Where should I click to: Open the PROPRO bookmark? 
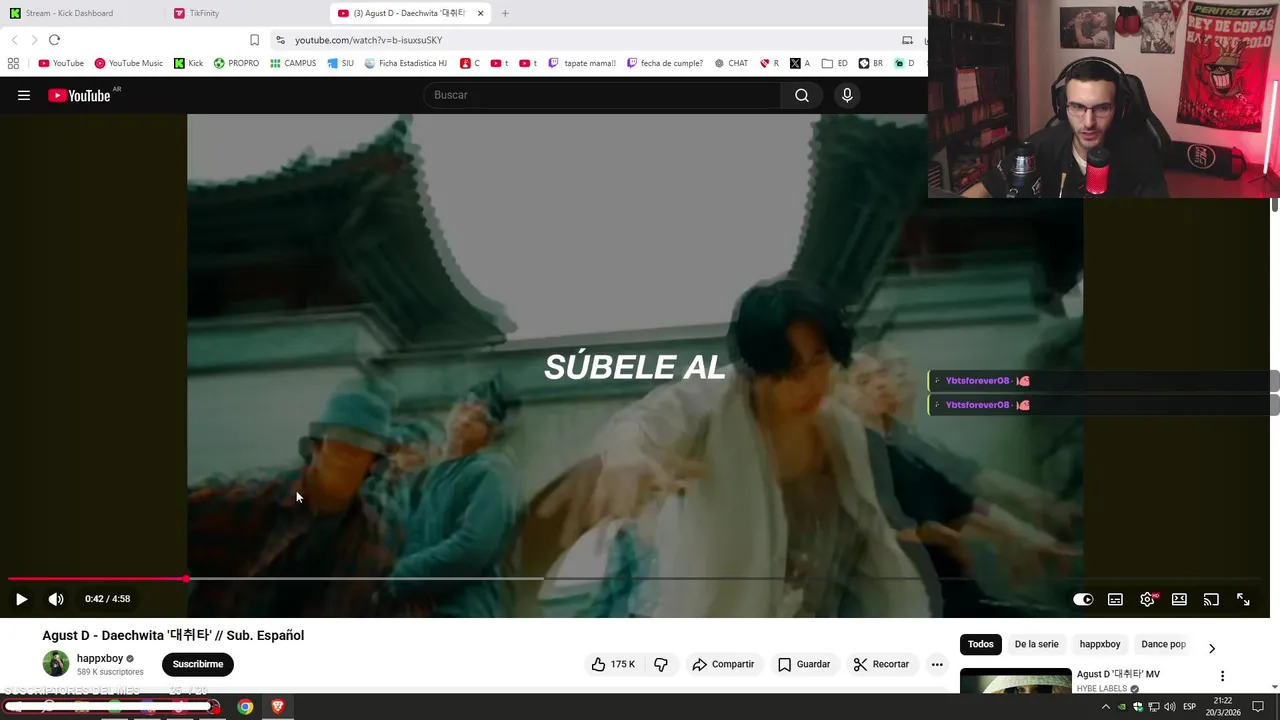click(x=236, y=63)
